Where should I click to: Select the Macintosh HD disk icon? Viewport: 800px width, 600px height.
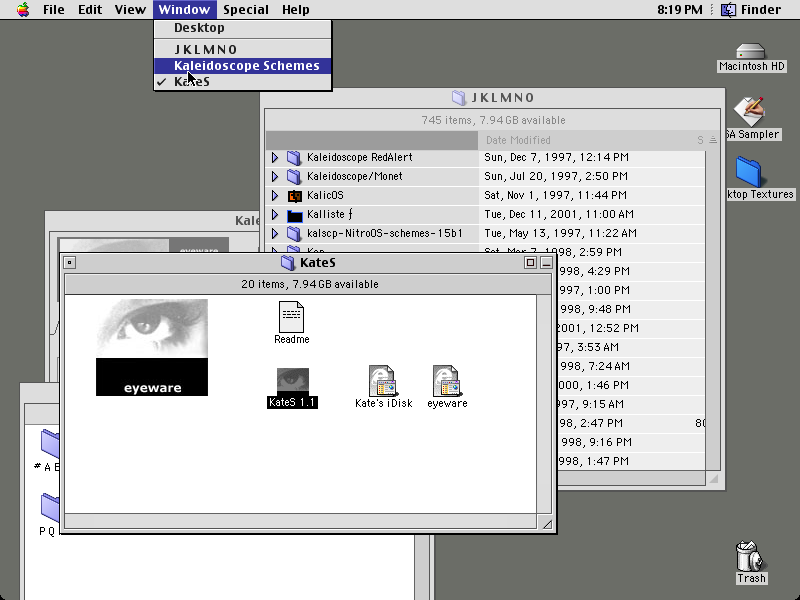click(x=751, y=57)
